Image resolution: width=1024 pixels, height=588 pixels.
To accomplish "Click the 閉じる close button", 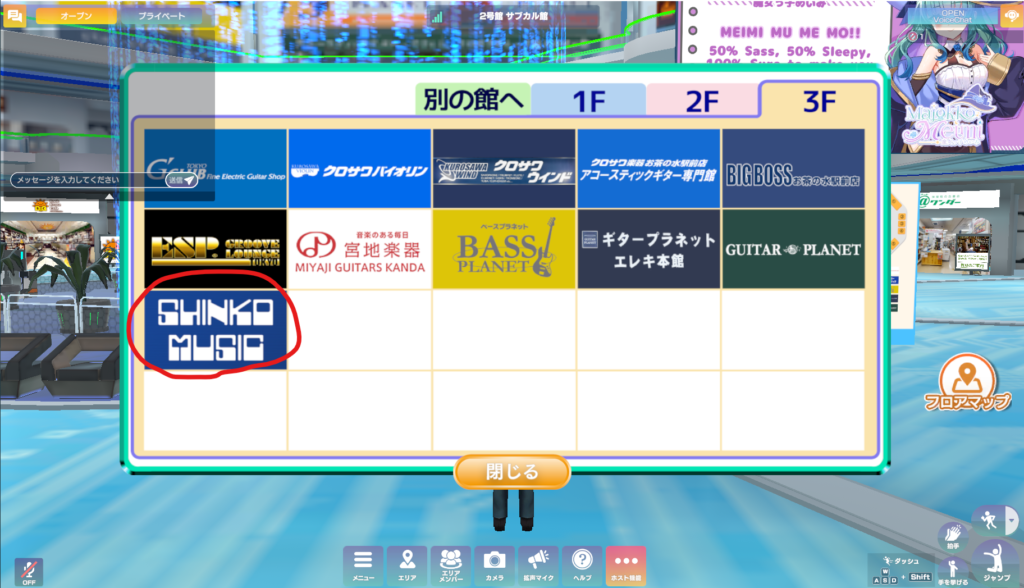I will pos(512,472).
